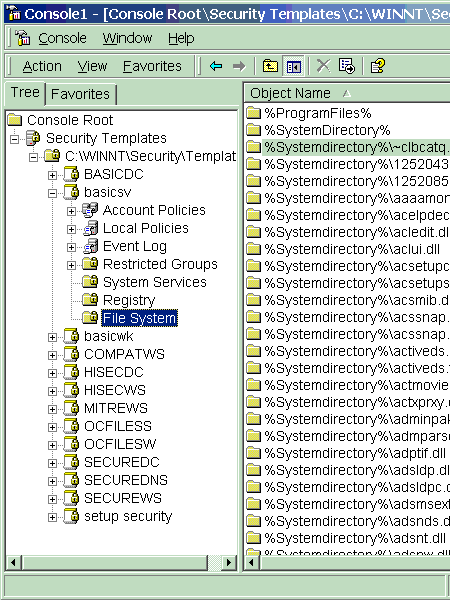Expand Event Log node
The width and height of the screenshot is (450, 600).
coord(71,247)
